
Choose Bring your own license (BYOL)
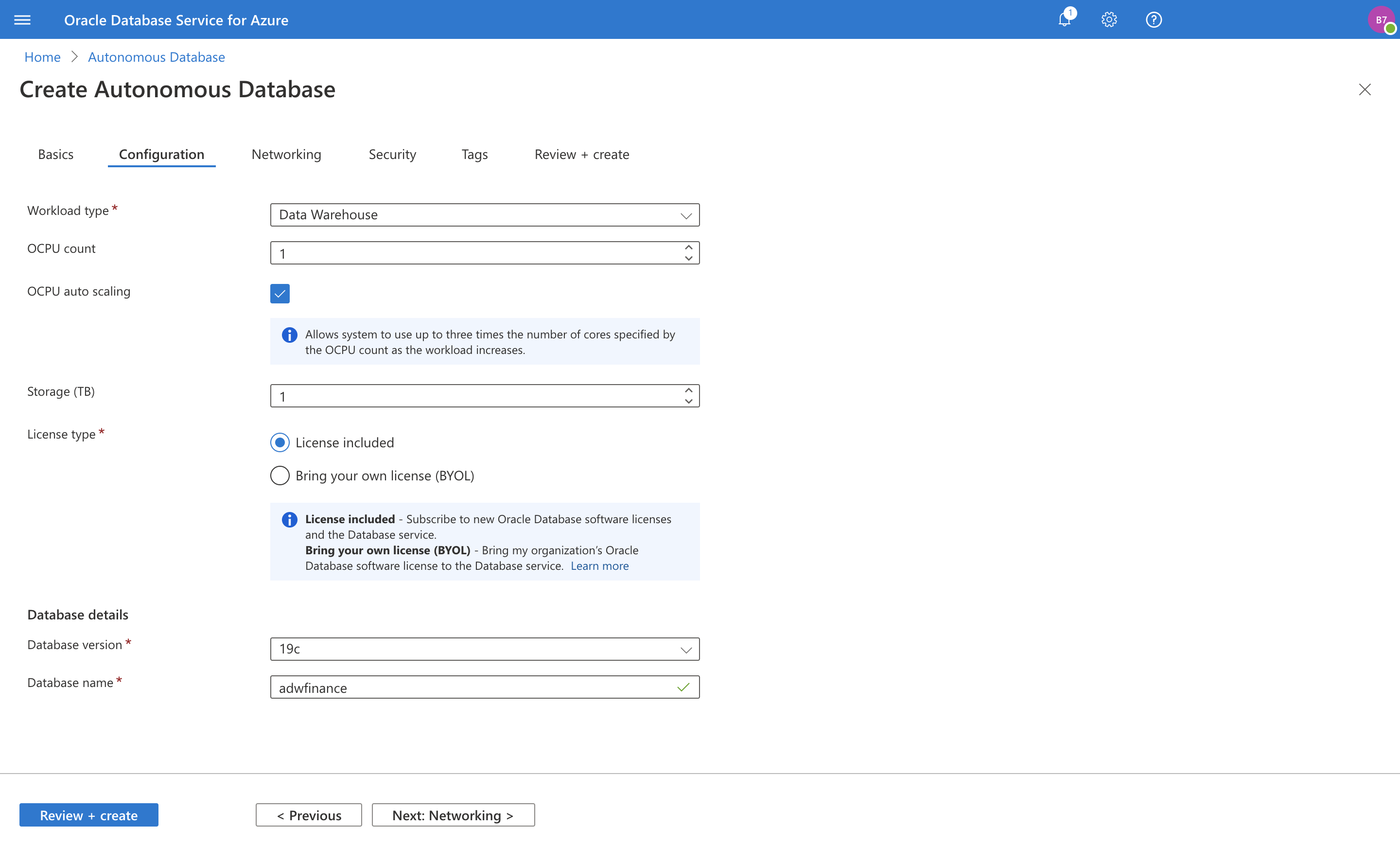(x=280, y=476)
